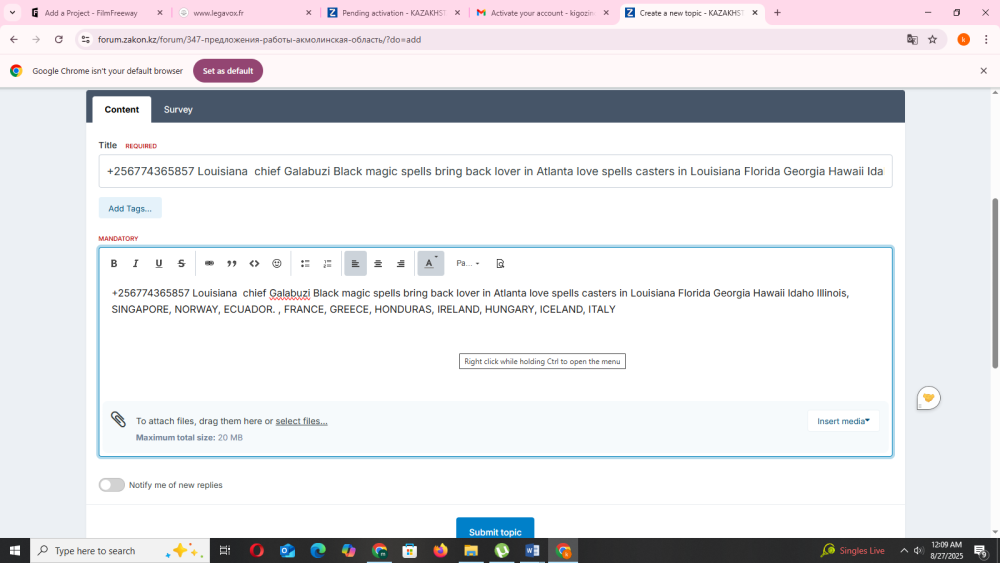The height and width of the screenshot is (563, 1000).
Task: Expand the tab search dropdown arrow
Action: pyautogui.click(x=12, y=13)
